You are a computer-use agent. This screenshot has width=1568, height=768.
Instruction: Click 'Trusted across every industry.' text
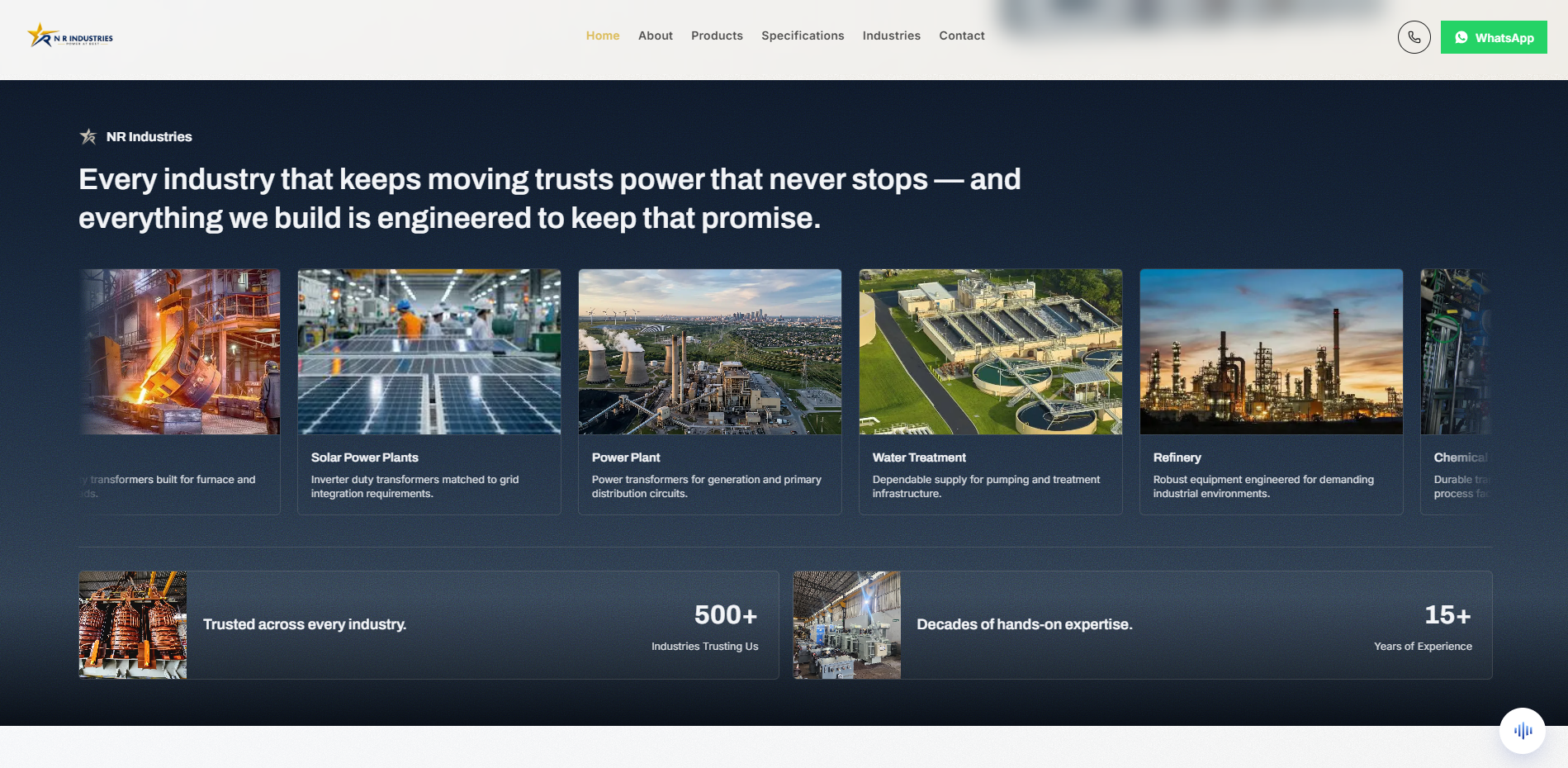tap(305, 624)
